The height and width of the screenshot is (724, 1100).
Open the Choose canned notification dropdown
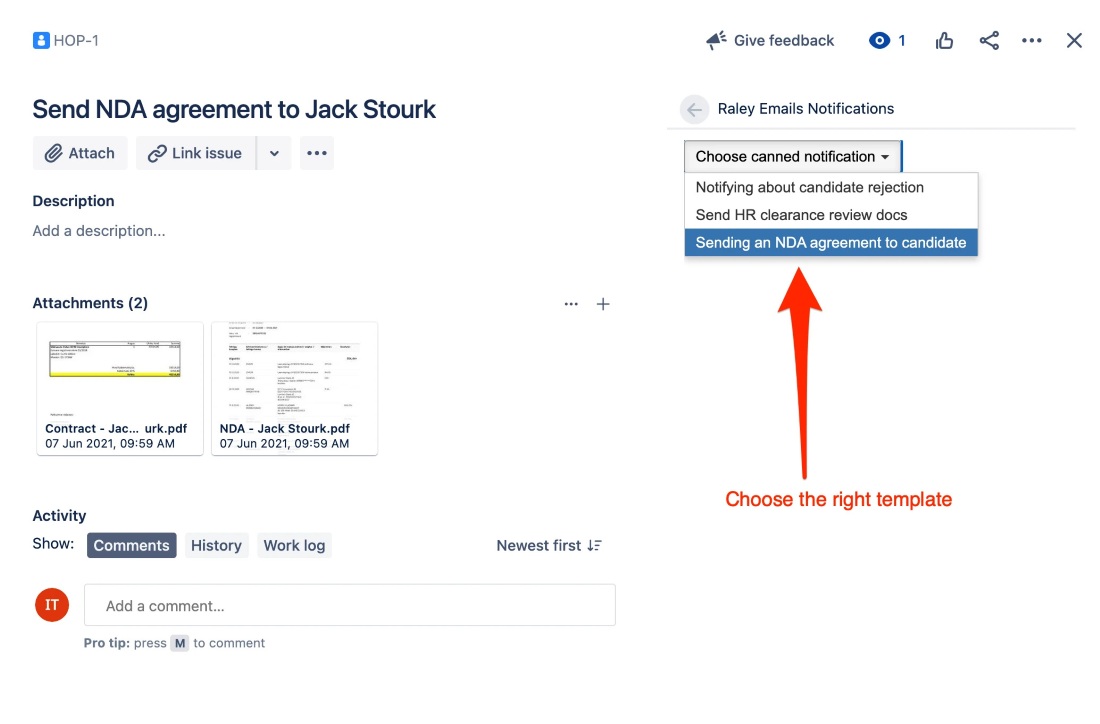792,156
